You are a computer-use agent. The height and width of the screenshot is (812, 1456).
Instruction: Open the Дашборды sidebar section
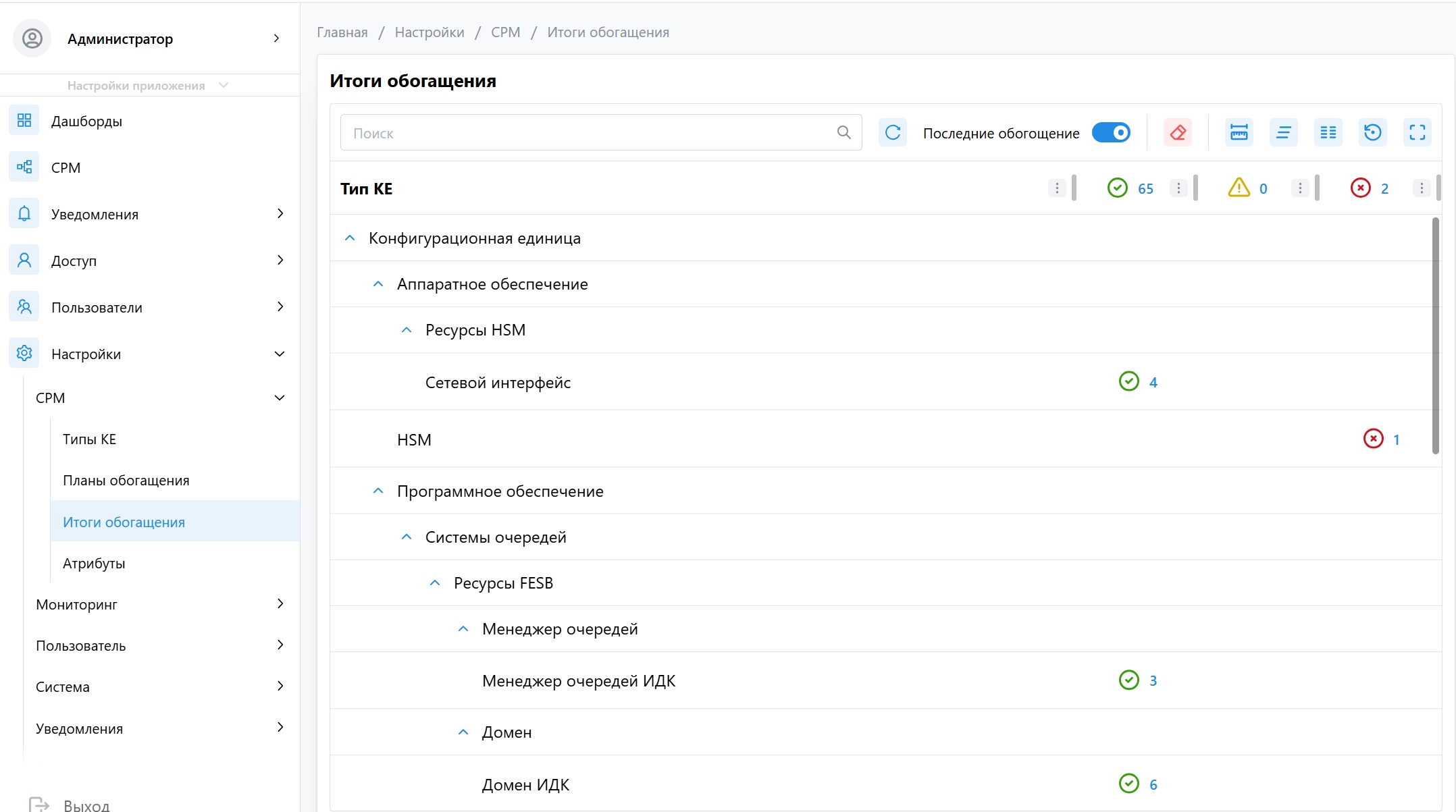pos(86,121)
